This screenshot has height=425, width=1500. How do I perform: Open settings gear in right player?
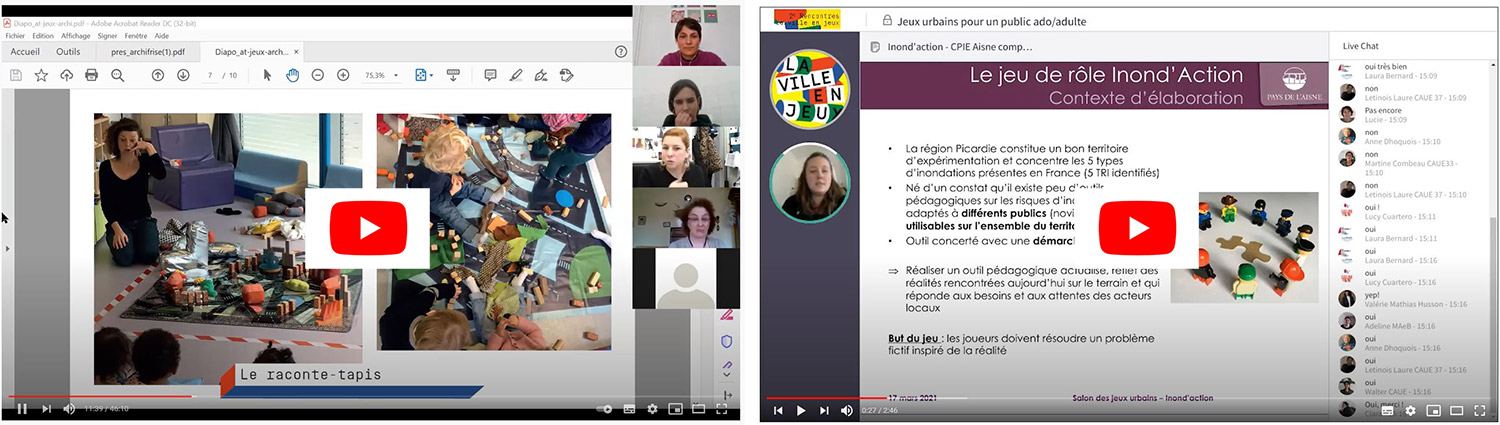click(1411, 410)
